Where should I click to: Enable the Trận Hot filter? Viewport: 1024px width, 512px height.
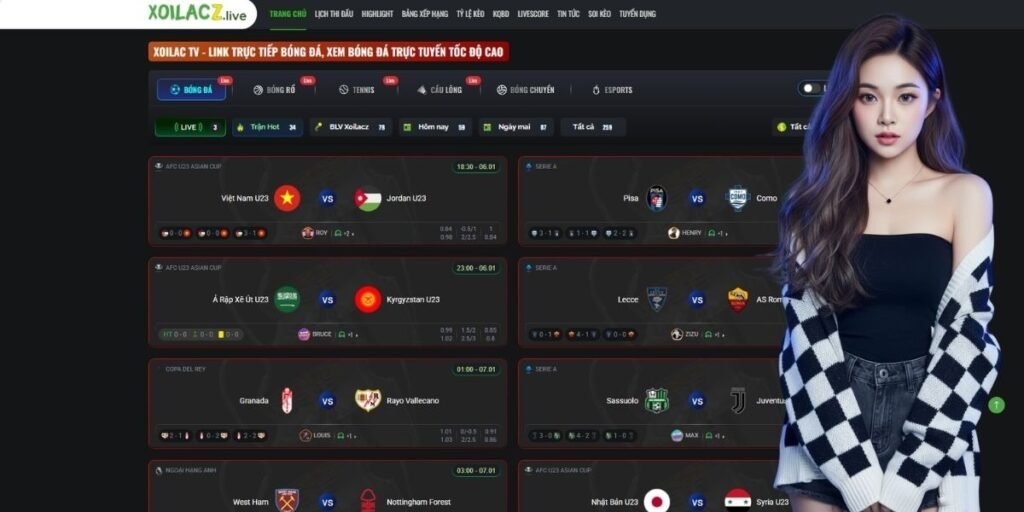point(267,127)
